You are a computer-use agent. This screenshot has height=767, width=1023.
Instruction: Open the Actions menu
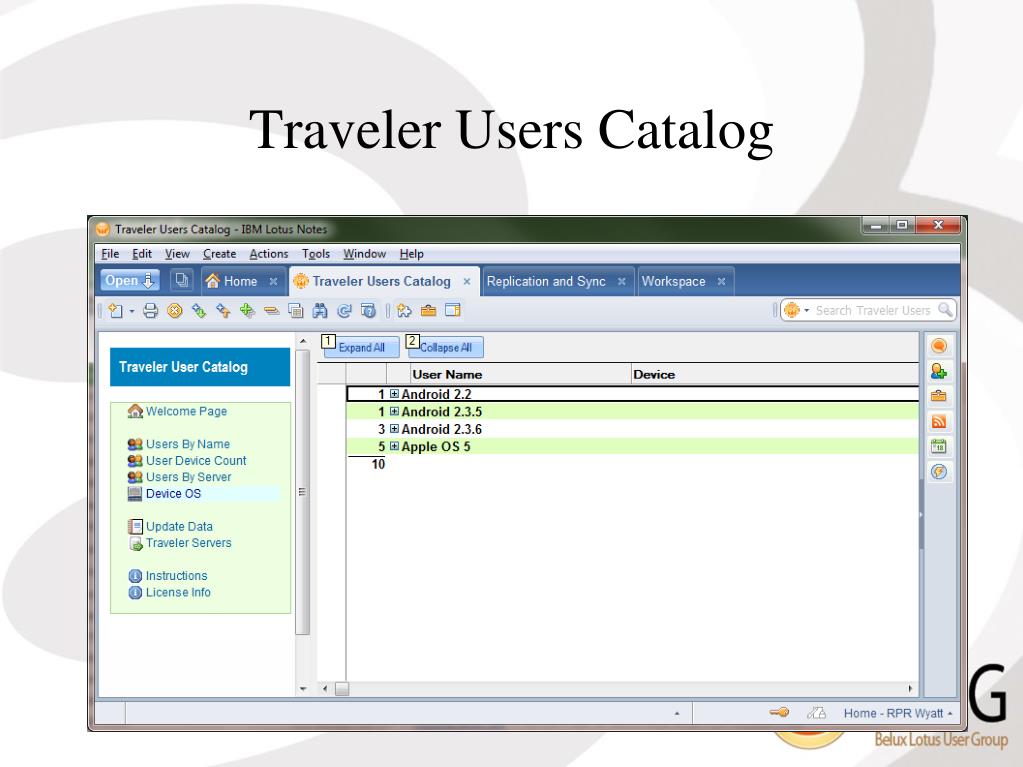(268, 254)
